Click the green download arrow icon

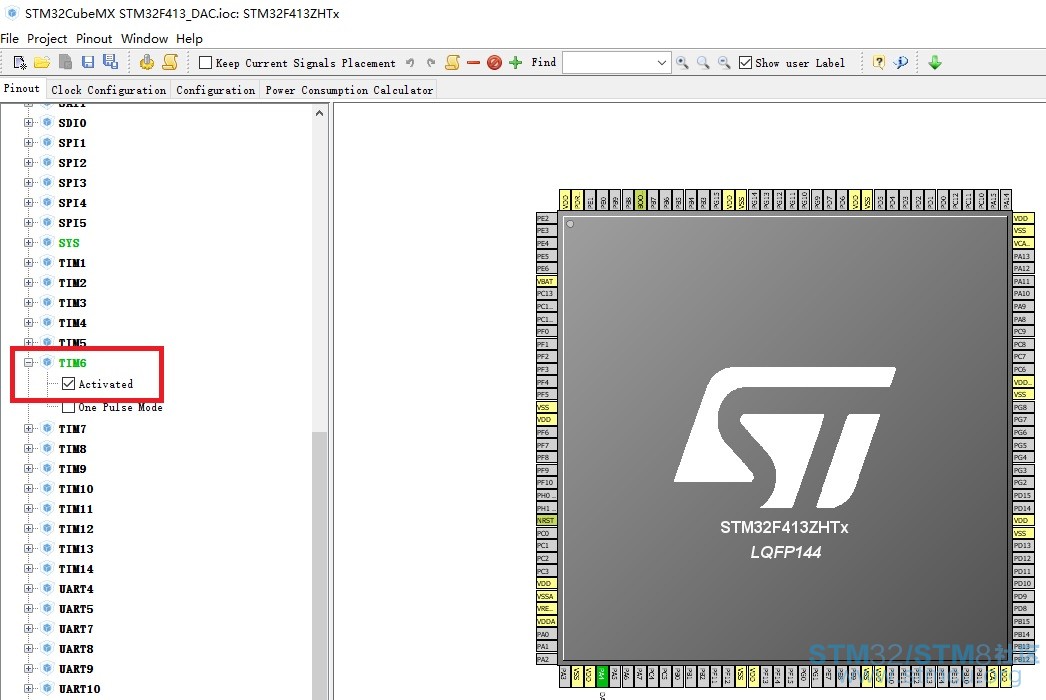click(x=935, y=63)
